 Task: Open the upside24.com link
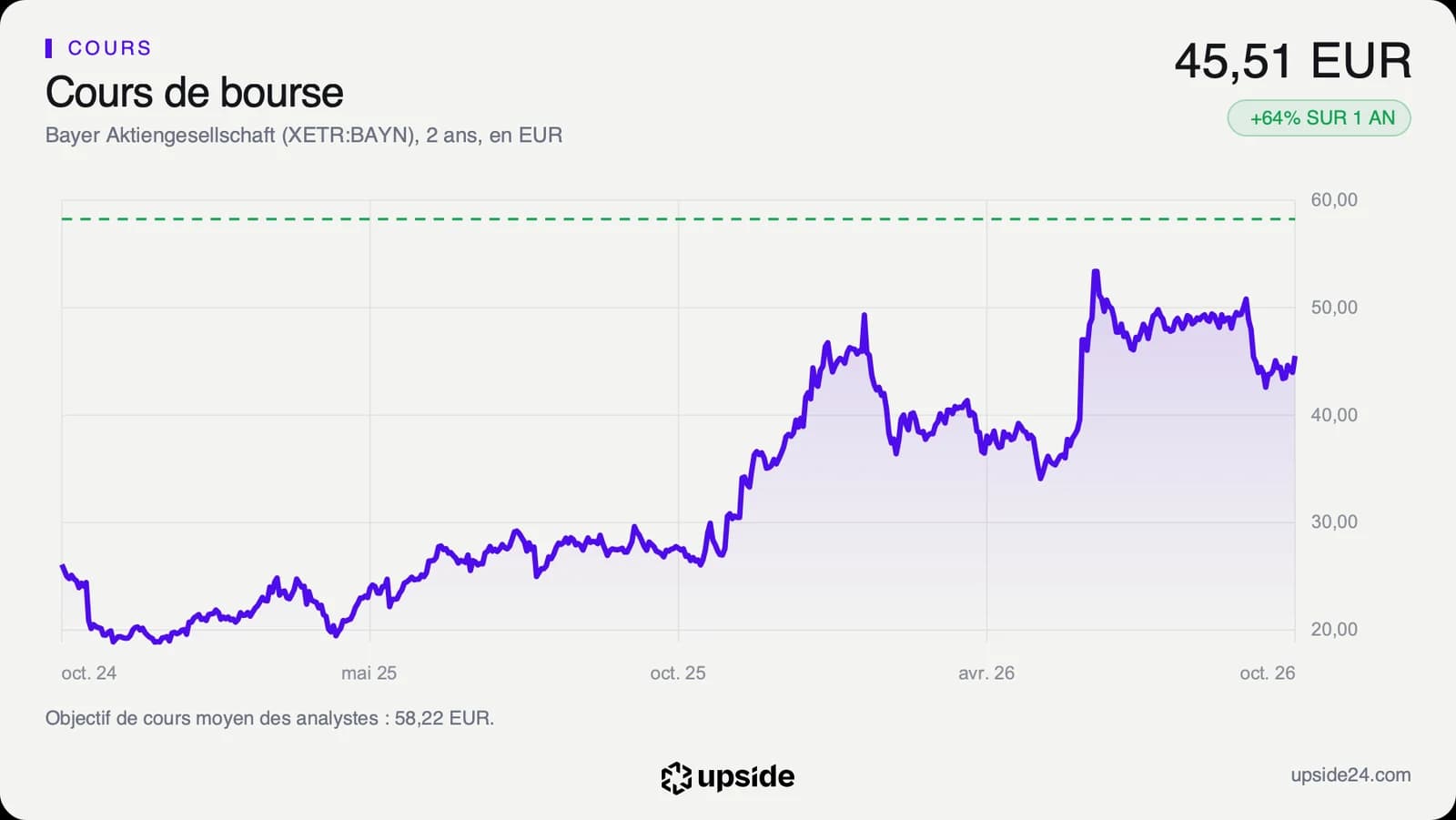1350,775
